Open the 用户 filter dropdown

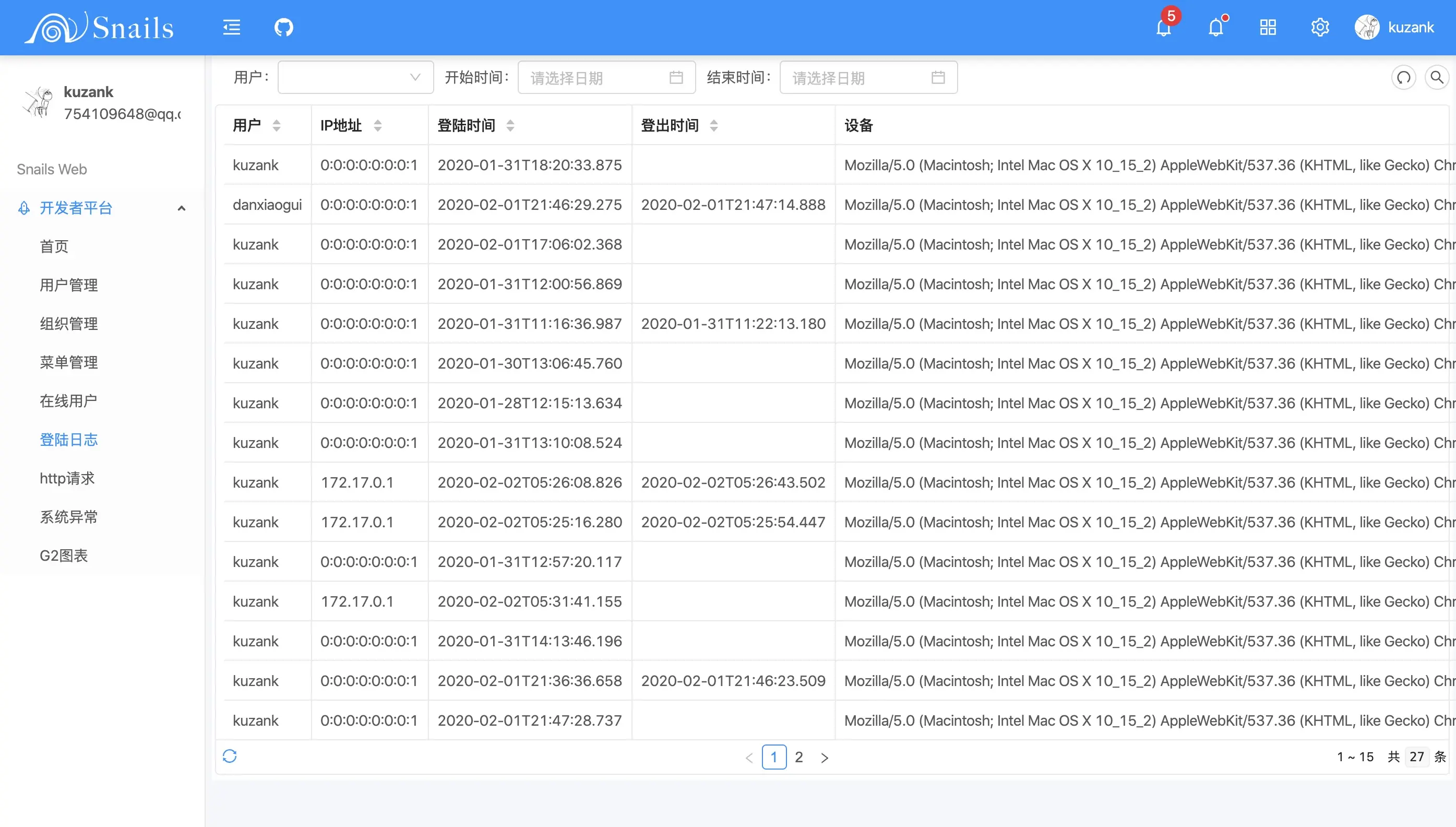click(355, 77)
